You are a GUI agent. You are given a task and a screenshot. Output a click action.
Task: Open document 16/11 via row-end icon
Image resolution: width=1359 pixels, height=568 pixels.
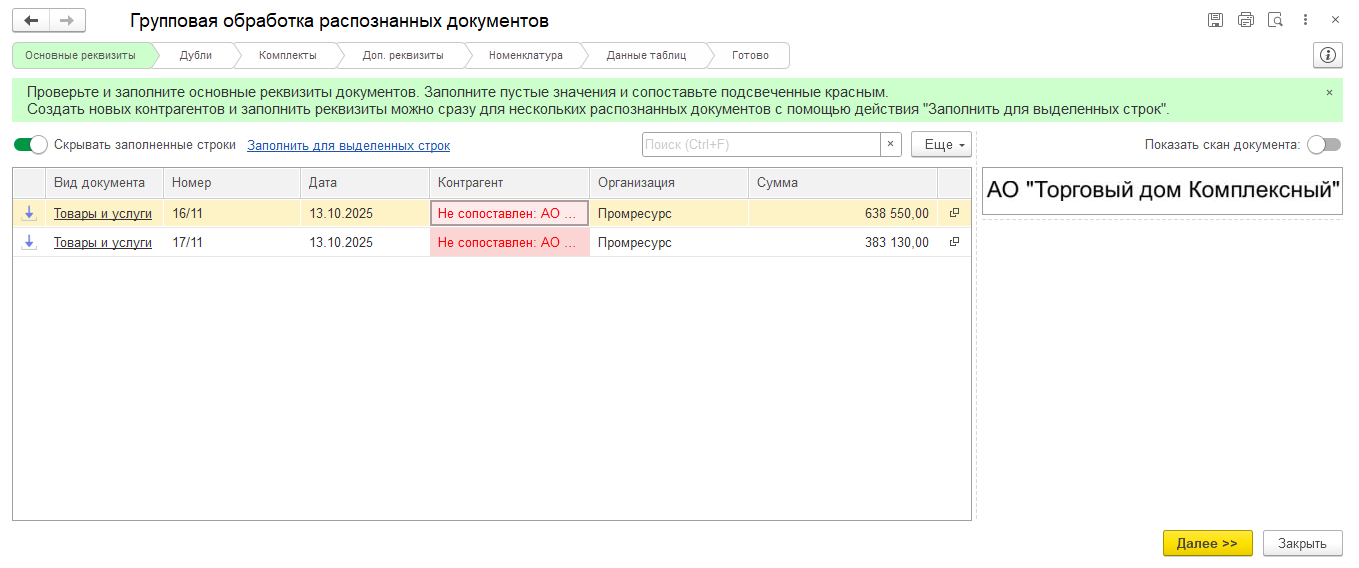[x=954, y=213]
